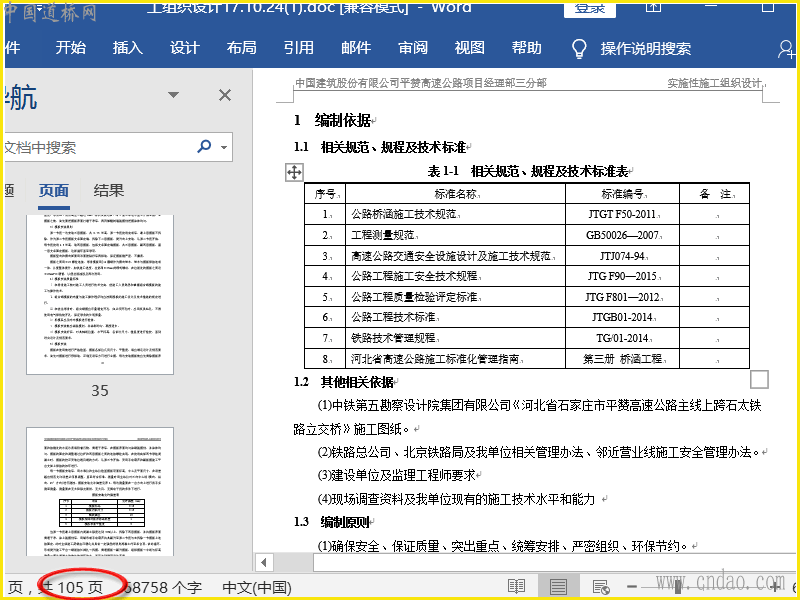
Task: Switch to the 引用 ribbon tab
Action: coord(299,48)
